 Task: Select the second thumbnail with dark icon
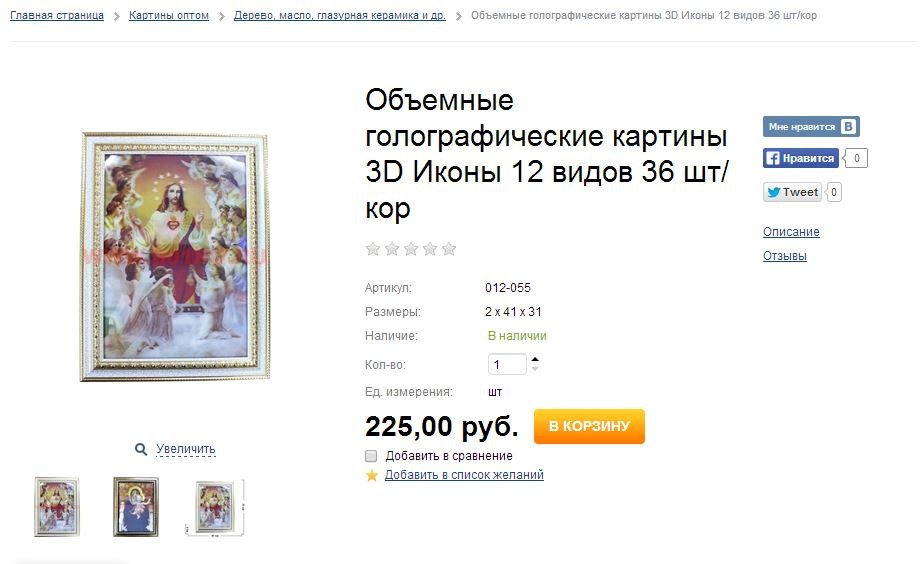point(136,506)
